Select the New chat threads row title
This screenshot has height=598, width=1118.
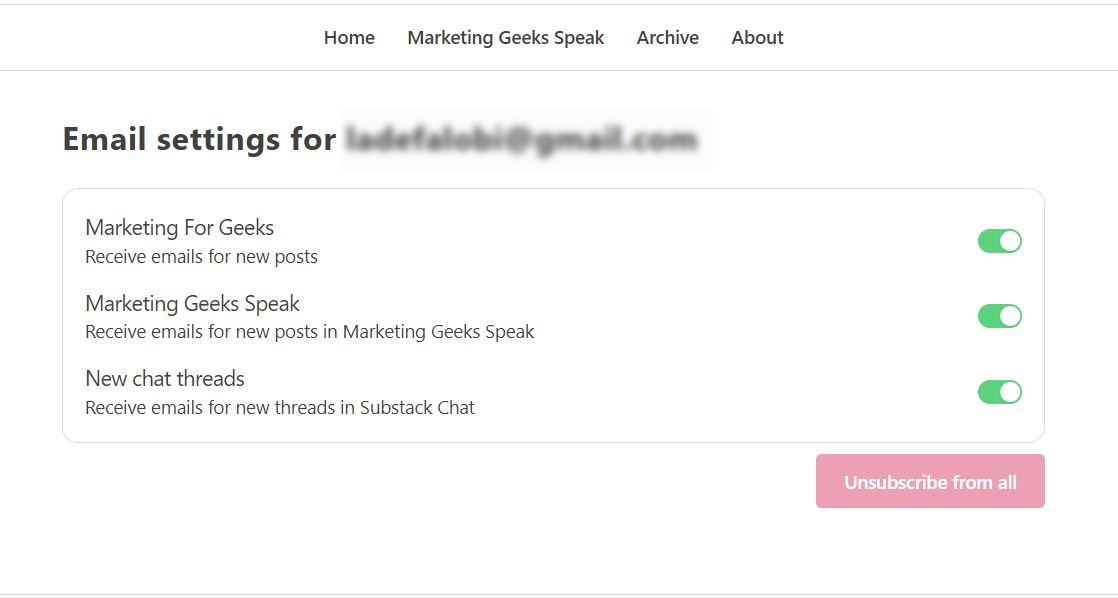click(x=164, y=378)
